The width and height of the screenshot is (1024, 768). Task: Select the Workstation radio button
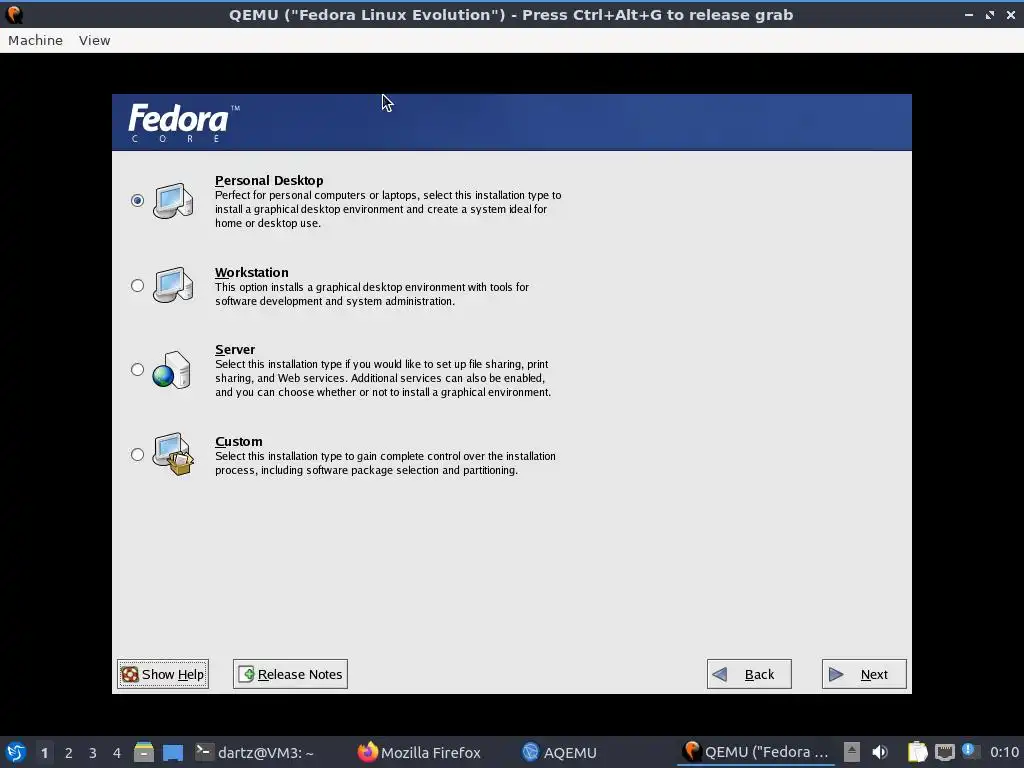(x=137, y=285)
